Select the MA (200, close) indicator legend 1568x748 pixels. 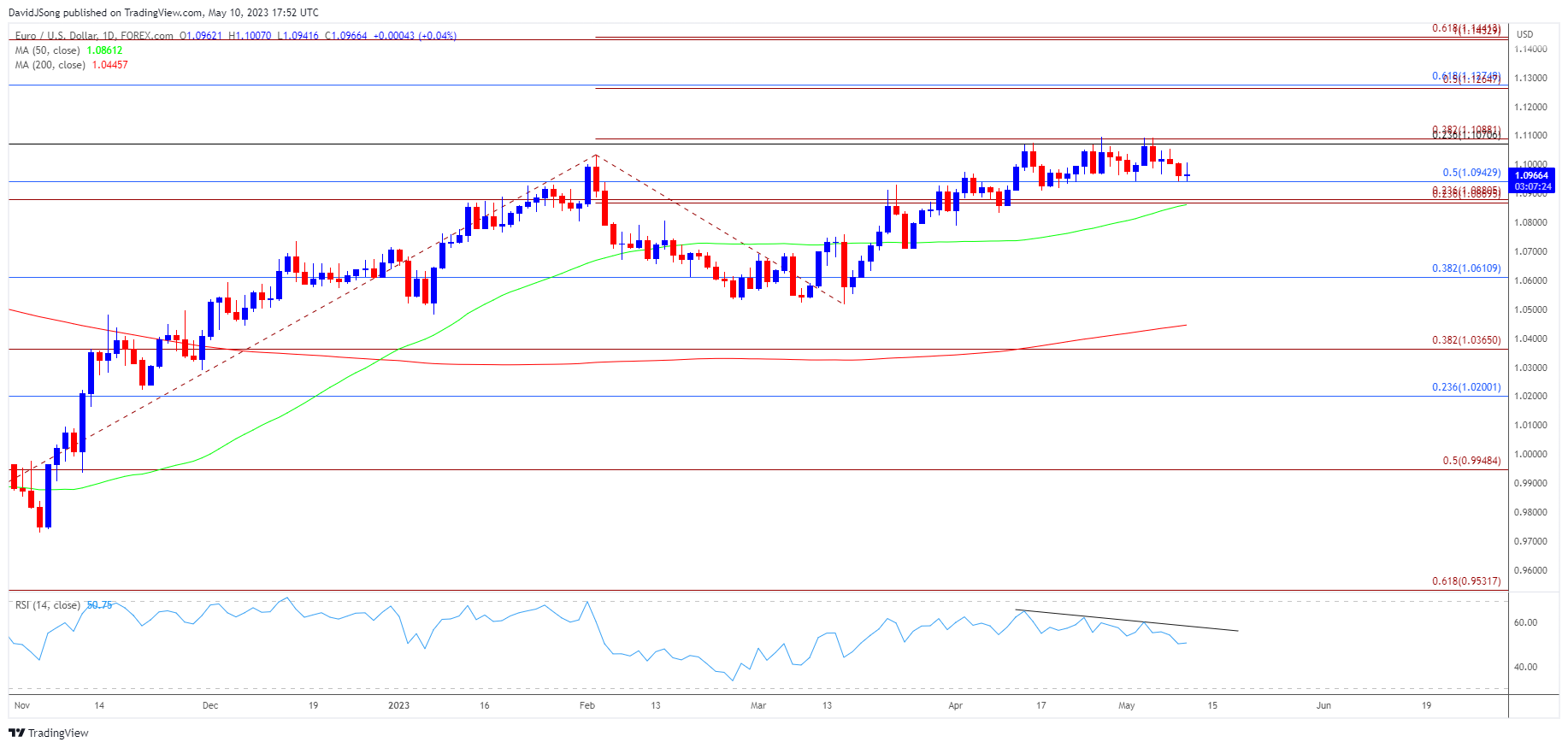pyautogui.click(x=50, y=65)
